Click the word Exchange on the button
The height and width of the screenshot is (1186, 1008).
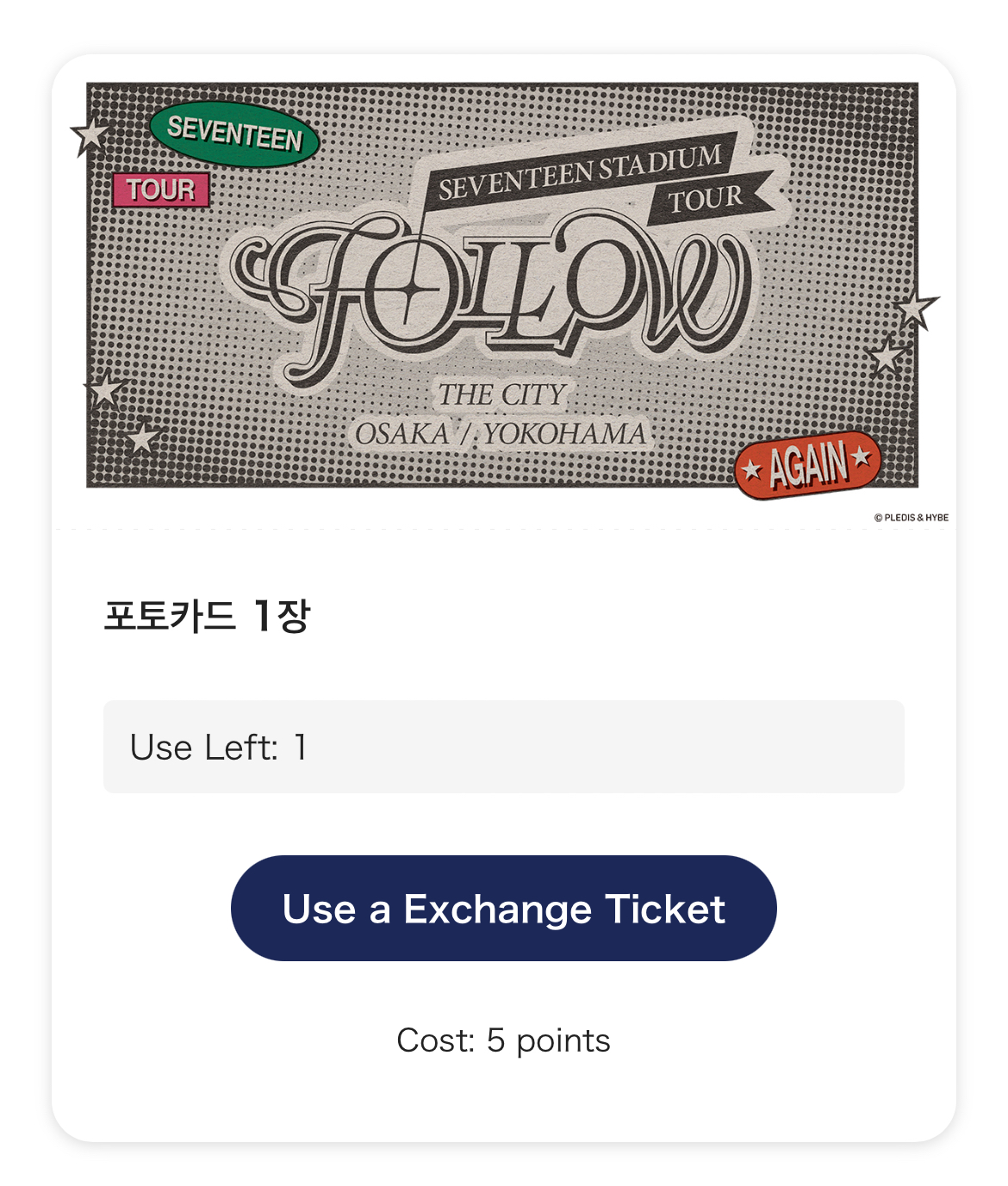(x=497, y=909)
